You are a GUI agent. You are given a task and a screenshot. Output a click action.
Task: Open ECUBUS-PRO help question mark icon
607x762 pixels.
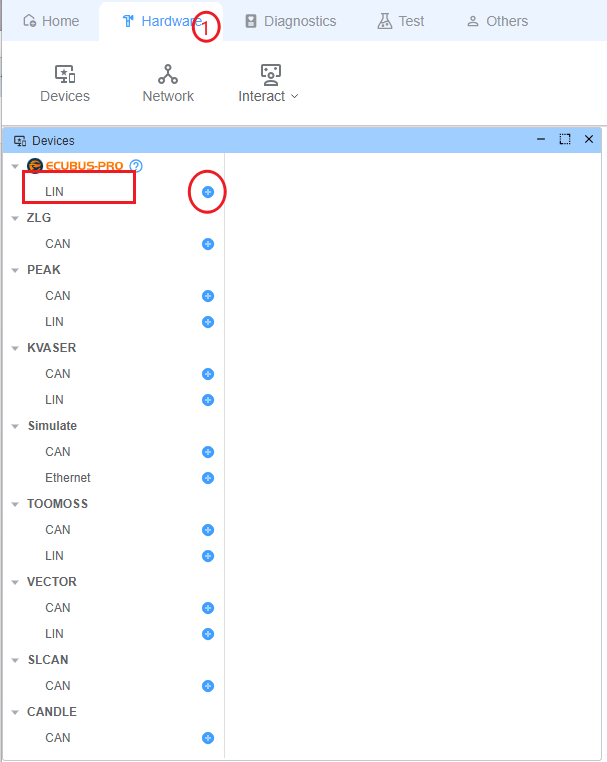click(x=136, y=166)
